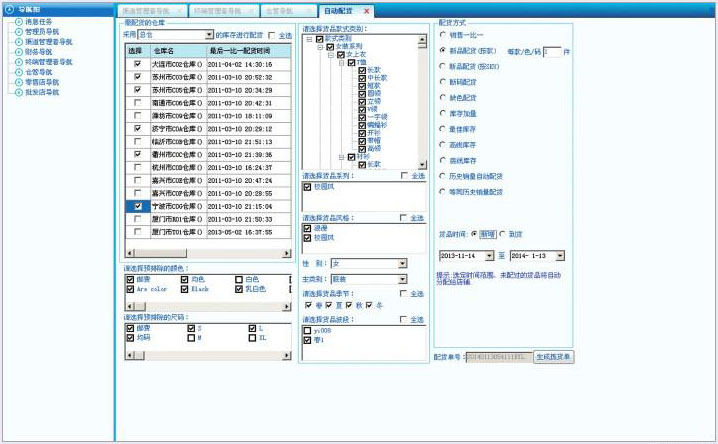718x444 pixels.
Task: Uncheck the Black excluded color checkbox
Action: point(185,289)
